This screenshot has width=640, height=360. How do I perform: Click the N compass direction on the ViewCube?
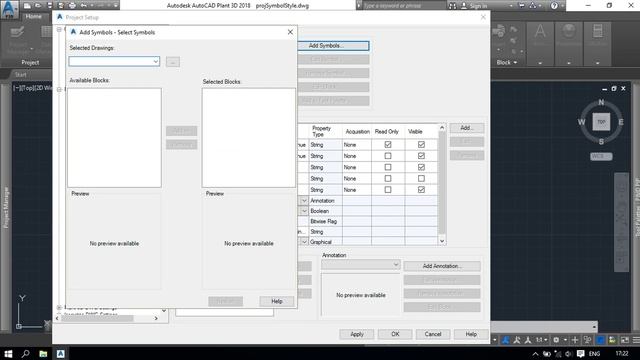click(x=601, y=102)
